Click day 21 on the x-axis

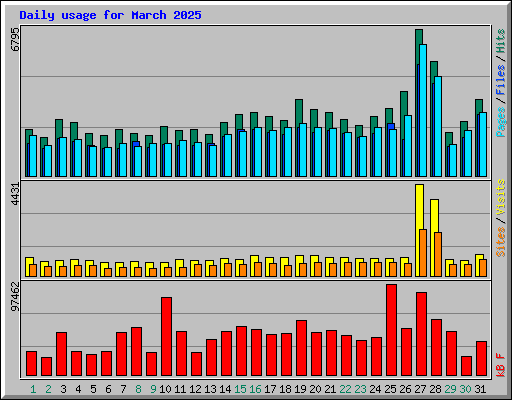[x=330, y=389]
